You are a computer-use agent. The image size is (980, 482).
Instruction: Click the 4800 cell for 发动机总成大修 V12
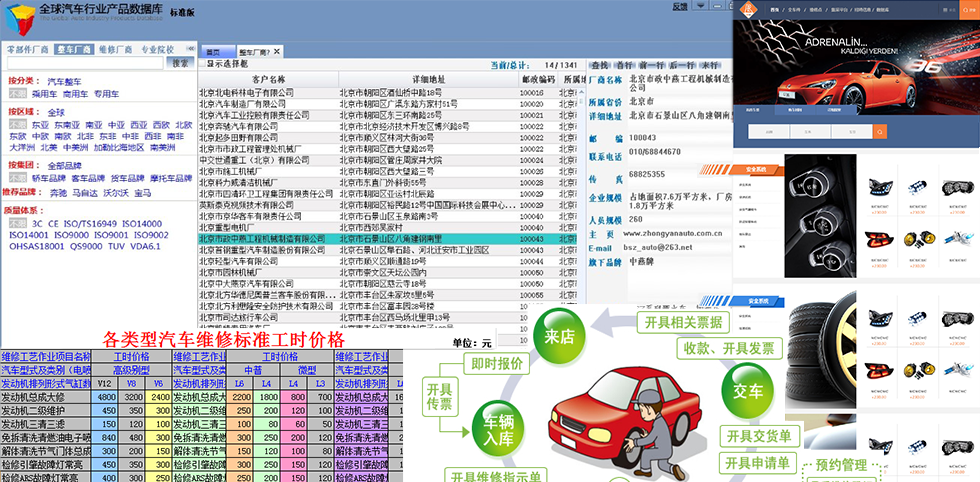pos(104,397)
